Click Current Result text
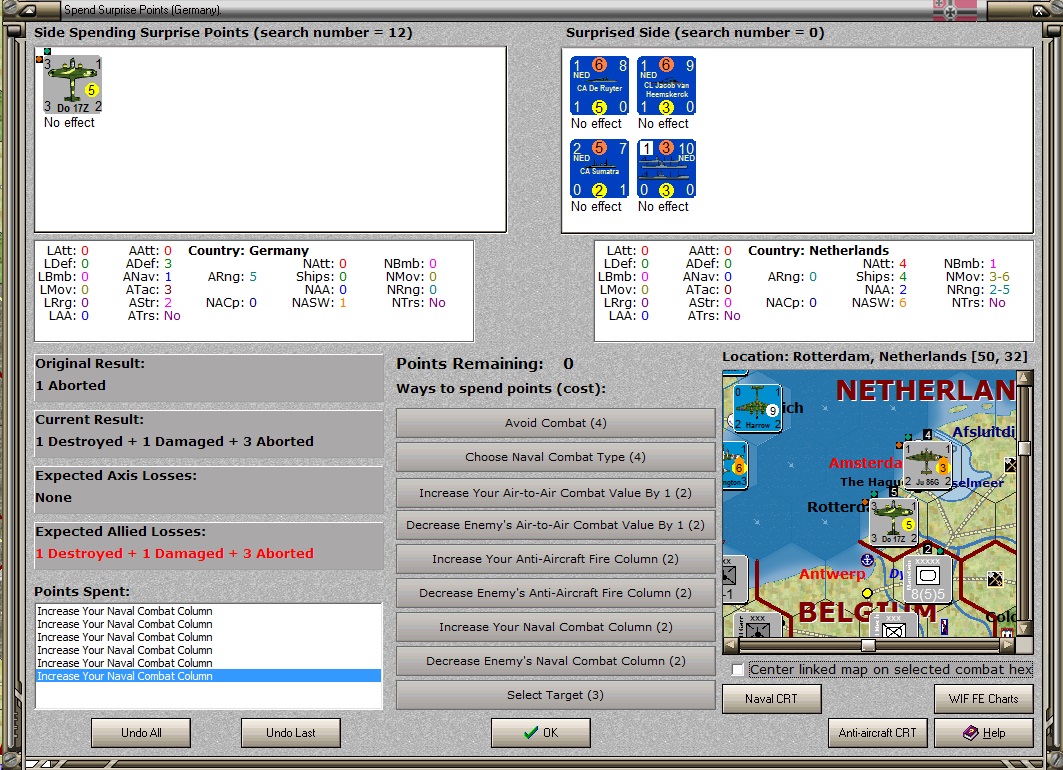 coord(174,441)
